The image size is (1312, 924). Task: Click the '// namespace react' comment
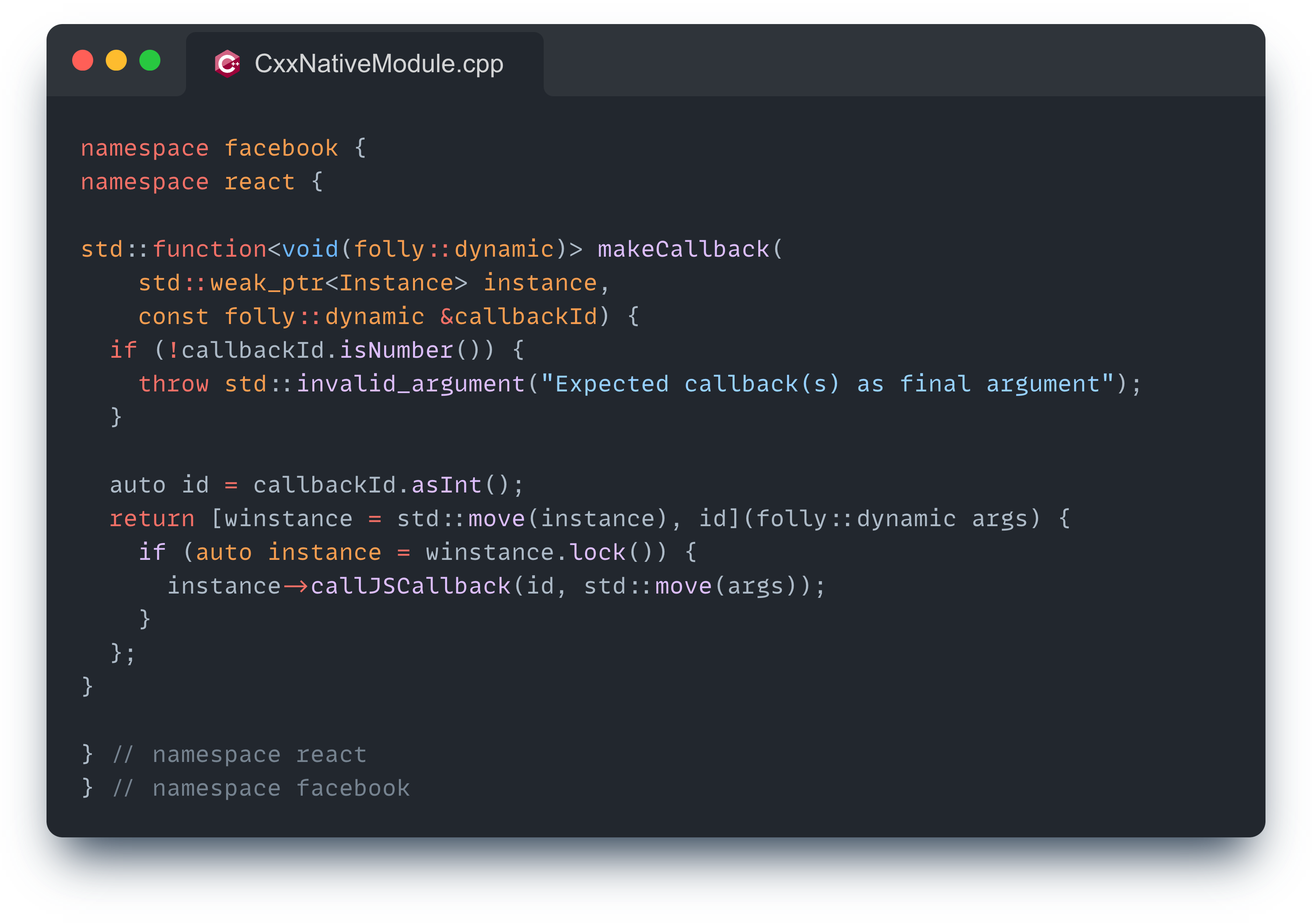coord(239,755)
